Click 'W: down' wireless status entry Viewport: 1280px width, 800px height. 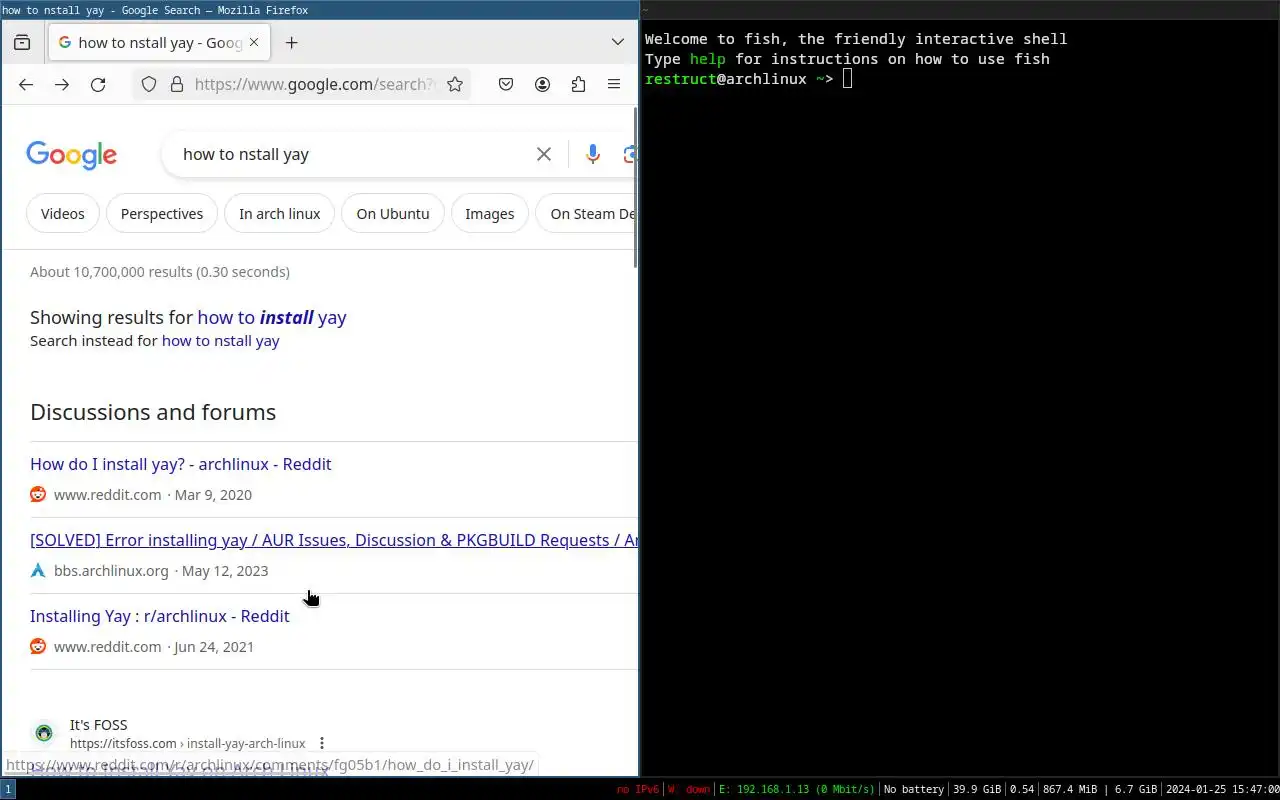tap(689, 790)
